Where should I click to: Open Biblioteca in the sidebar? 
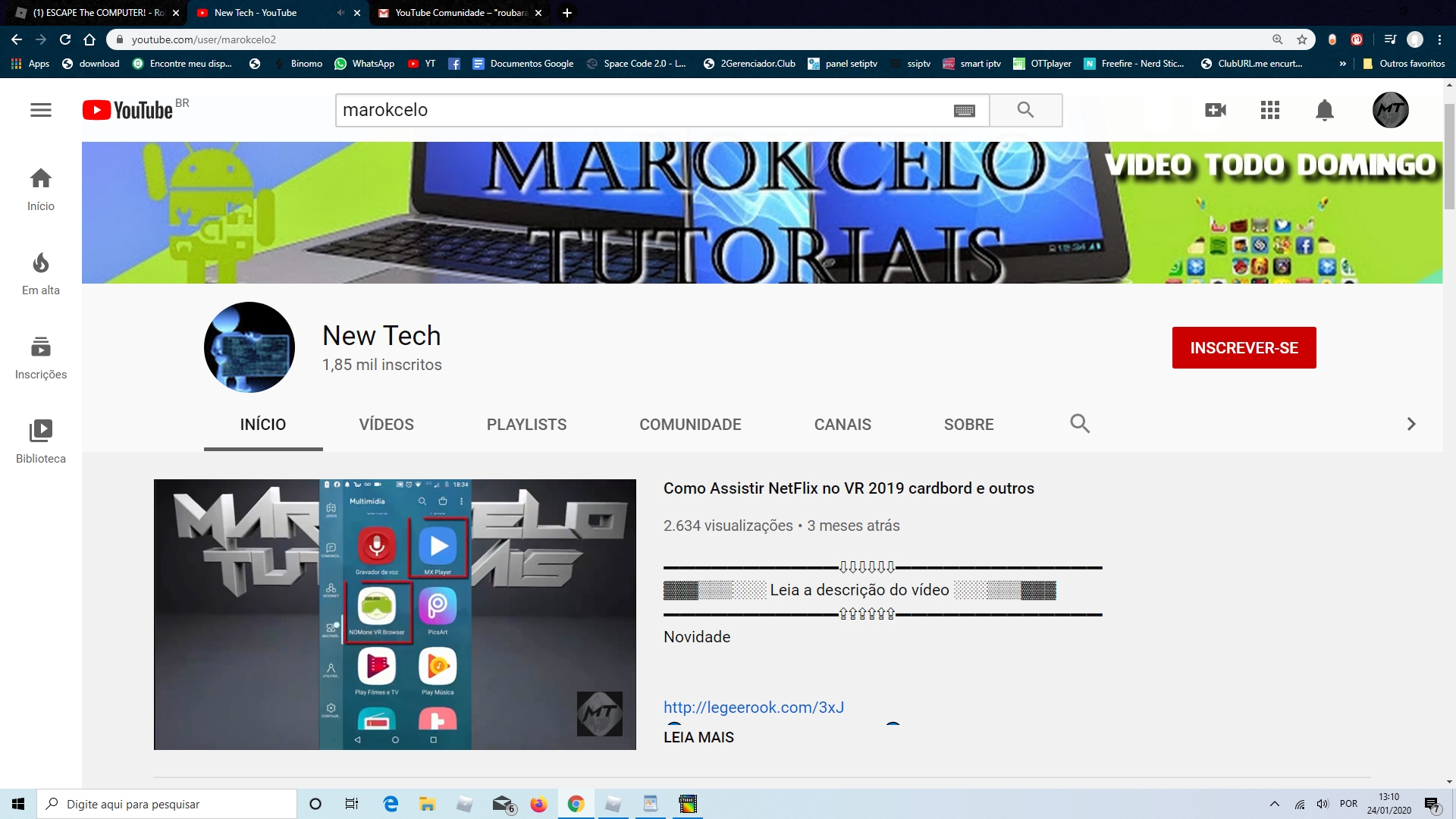point(41,442)
